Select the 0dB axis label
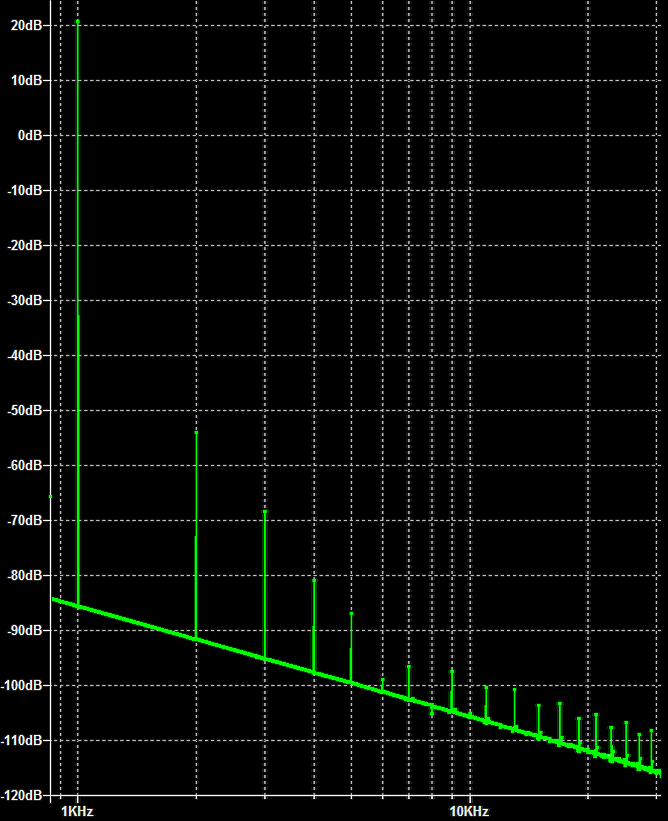 point(27,134)
